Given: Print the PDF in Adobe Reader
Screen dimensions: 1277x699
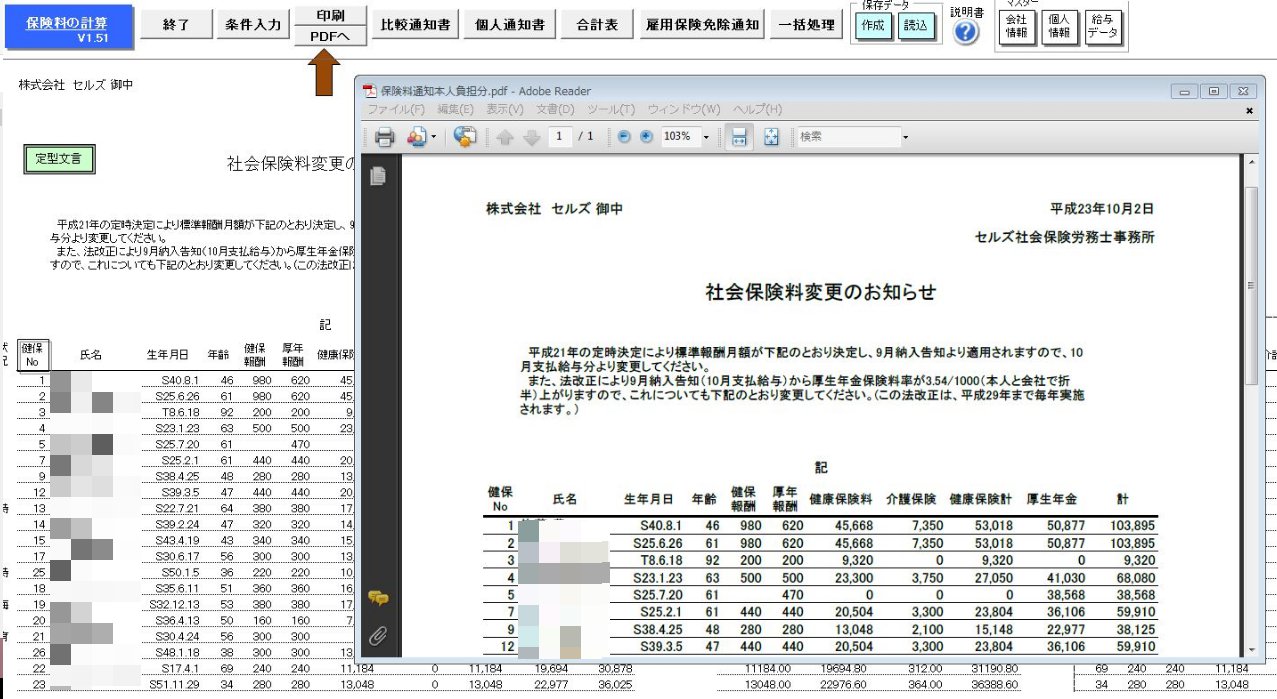Looking at the screenshot, I should (385, 138).
